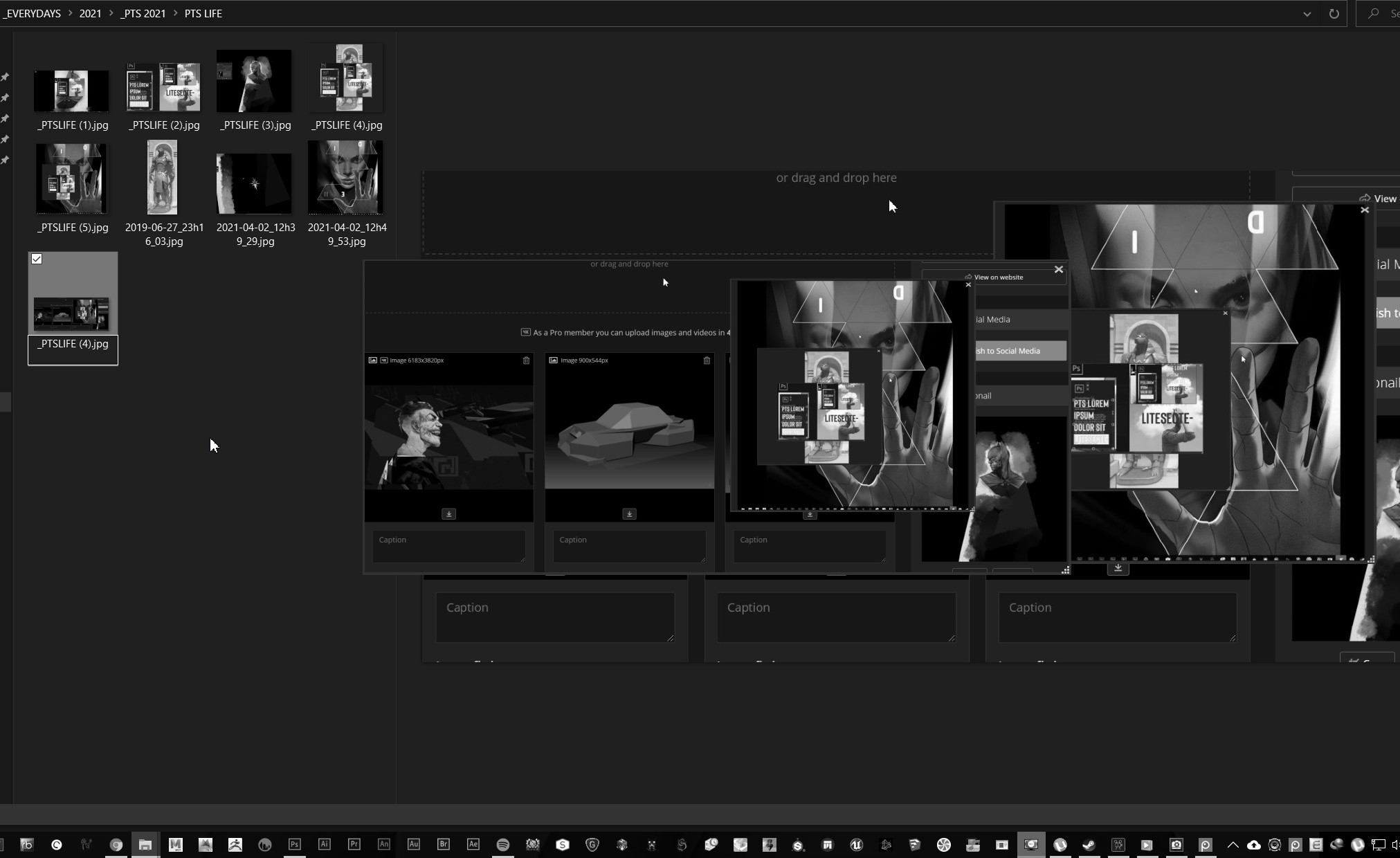Launch After Effects from the taskbar
The width and height of the screenshot is (1400, 858).
[x=473, y=844]
